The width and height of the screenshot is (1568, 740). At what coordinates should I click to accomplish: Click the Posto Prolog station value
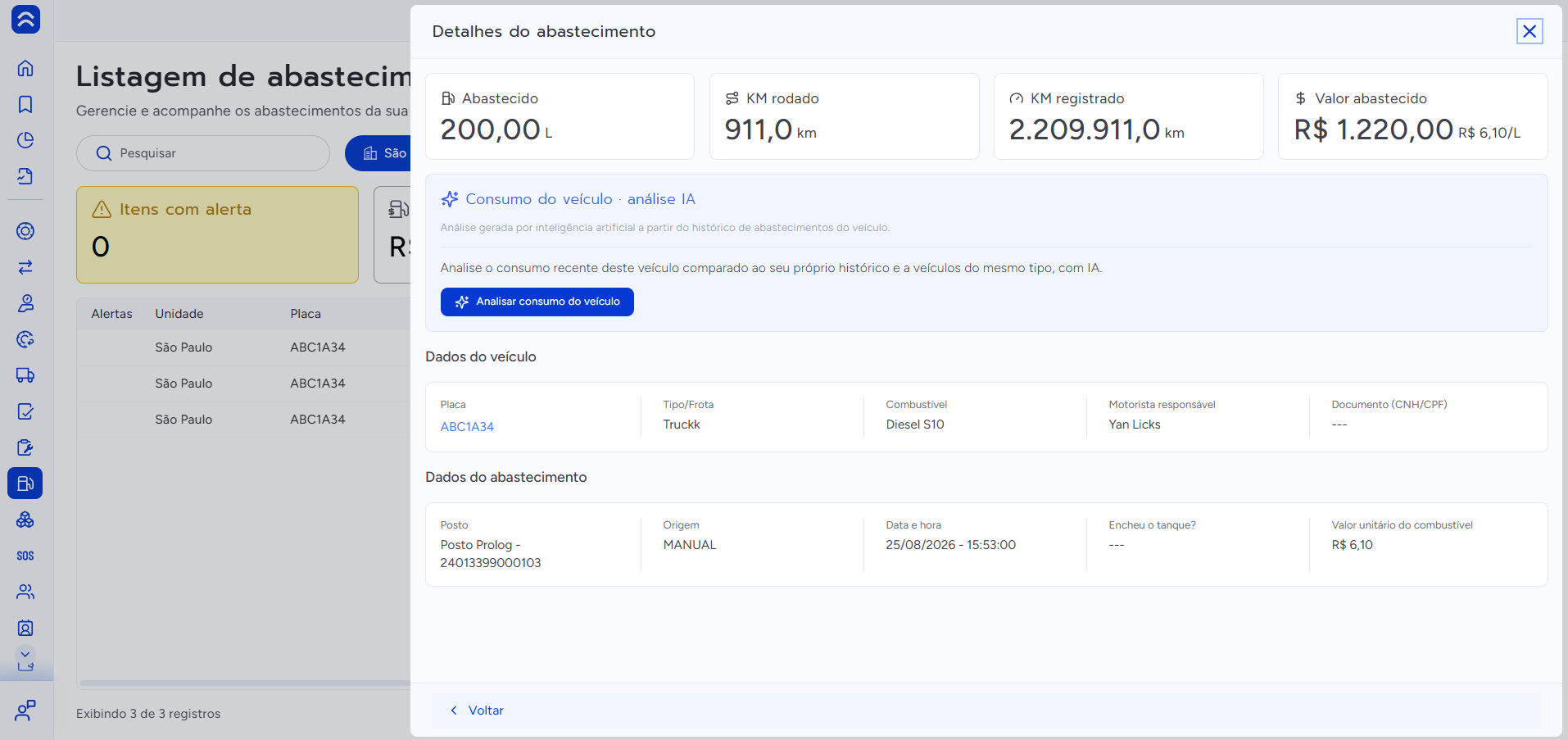pos(491,554)
